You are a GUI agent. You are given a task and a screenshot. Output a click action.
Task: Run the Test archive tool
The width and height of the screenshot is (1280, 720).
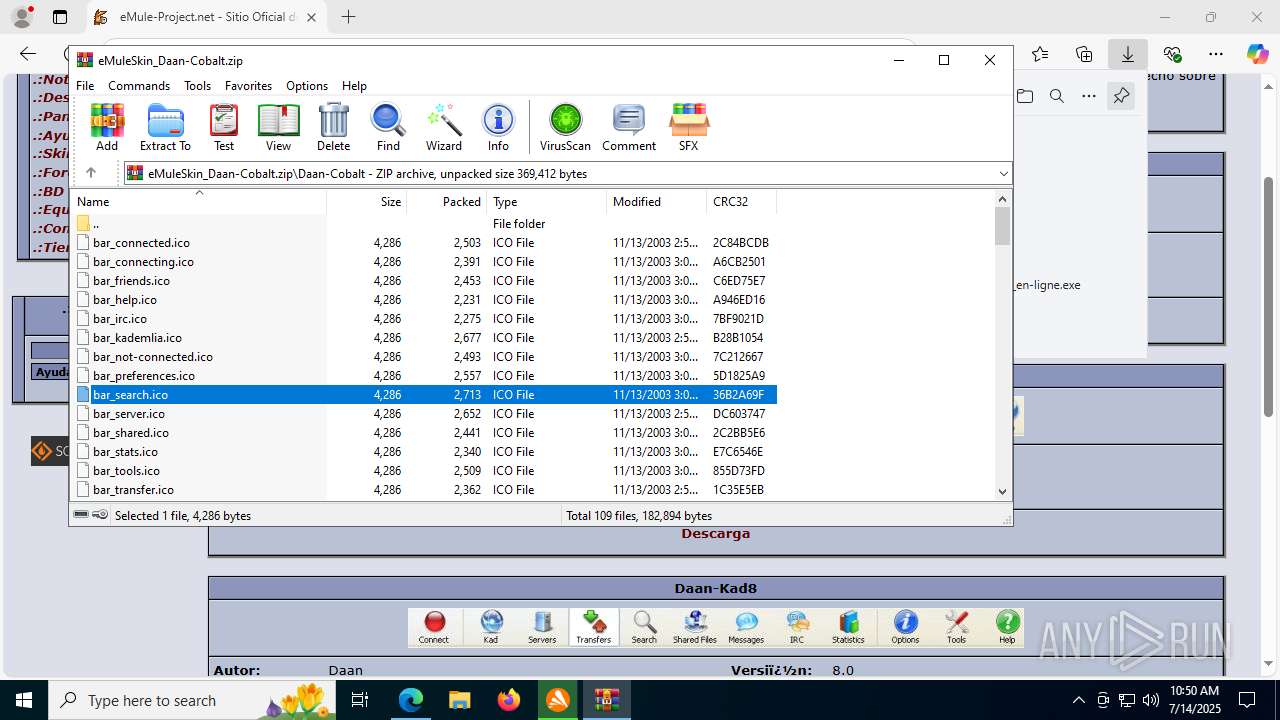(x=224, y=127)
